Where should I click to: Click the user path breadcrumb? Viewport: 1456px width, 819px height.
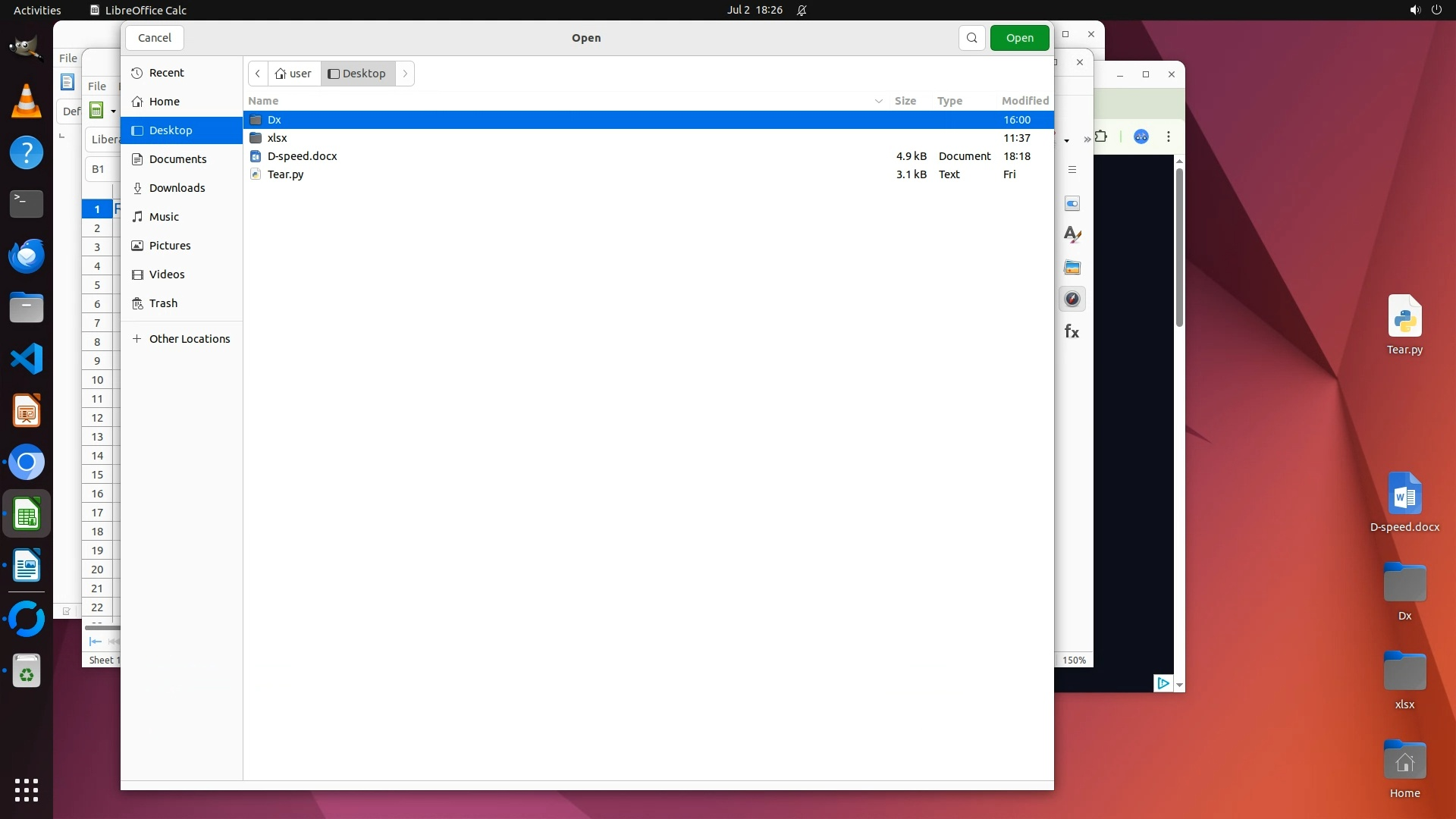pyautogui.click(x=293, y=74)
